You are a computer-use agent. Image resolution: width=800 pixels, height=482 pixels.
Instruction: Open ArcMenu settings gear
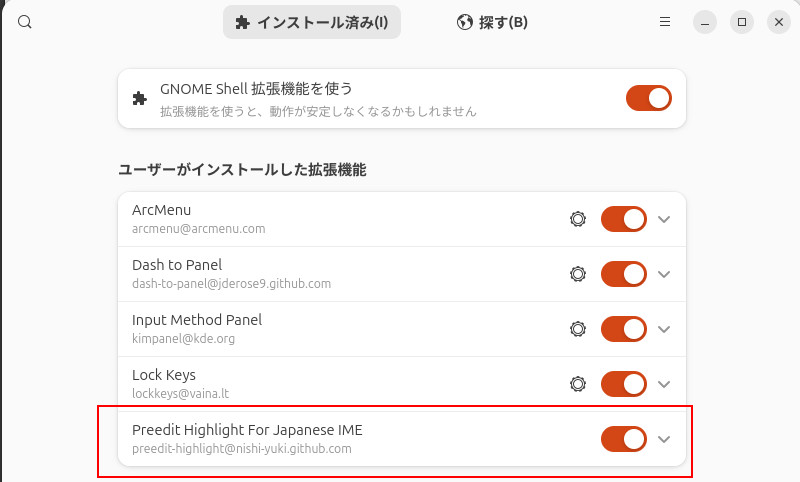click(577, 219)
